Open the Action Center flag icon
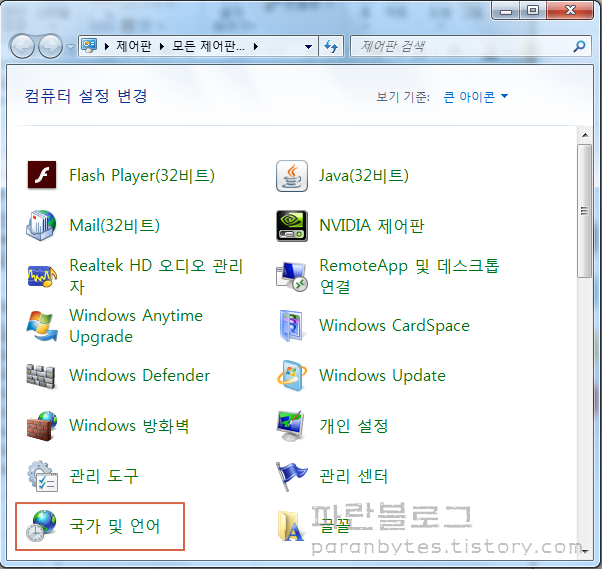This screenshot has width=602, height=569. 291,476
